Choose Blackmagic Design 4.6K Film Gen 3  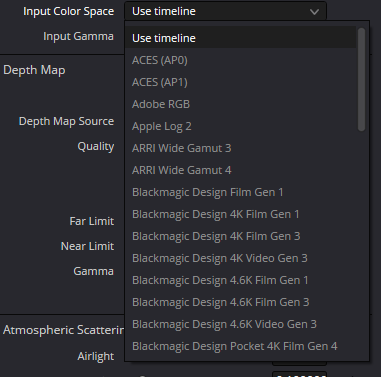pos(241,302)
